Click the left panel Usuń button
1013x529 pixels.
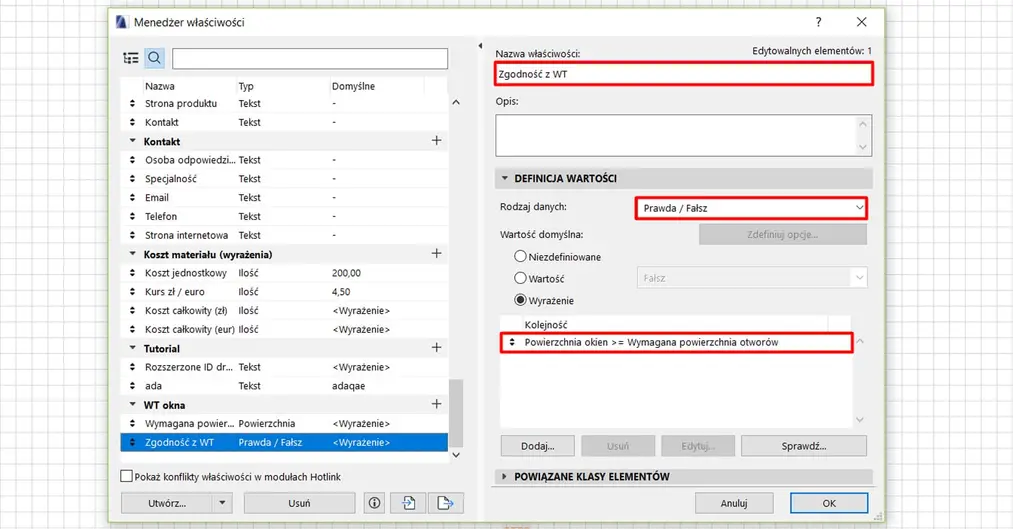coord(299,503)
